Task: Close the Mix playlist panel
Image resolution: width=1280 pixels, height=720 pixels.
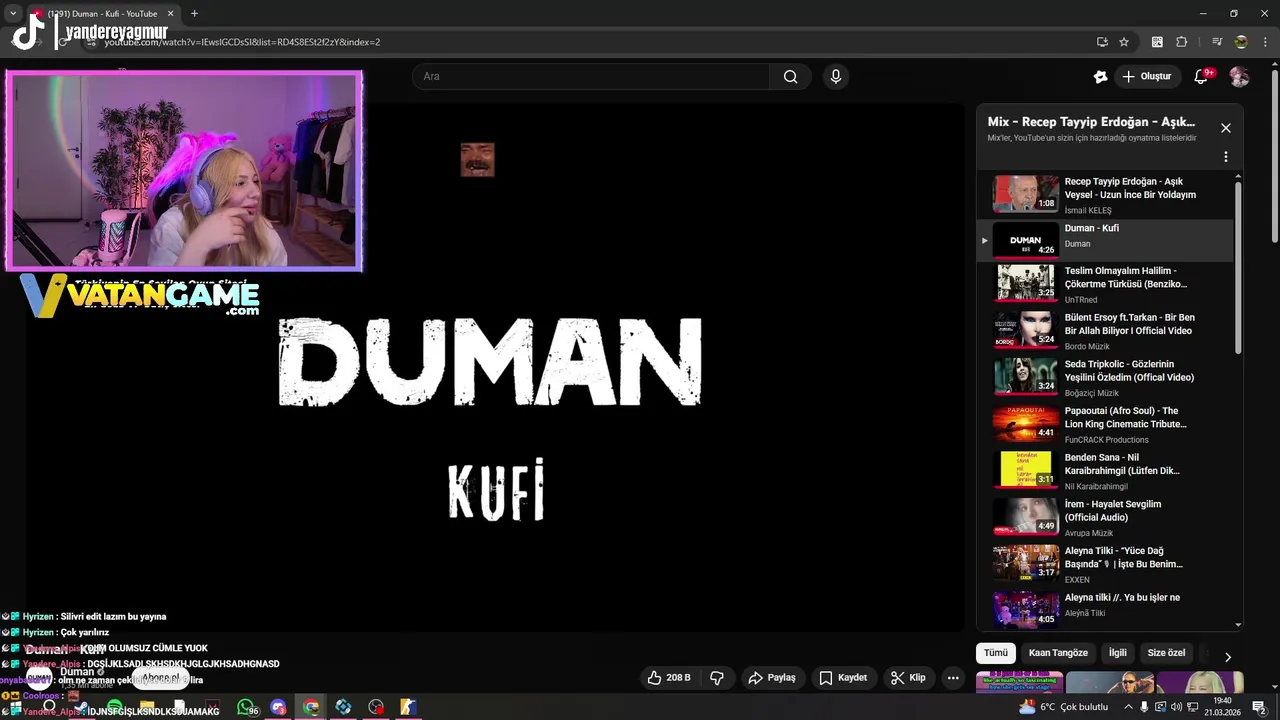Action: tap(1225, 128)
